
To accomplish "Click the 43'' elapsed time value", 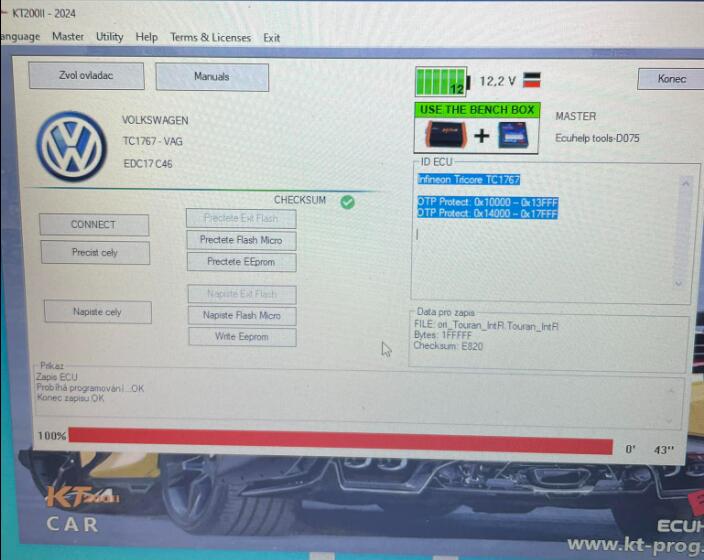I will (664, 450).
